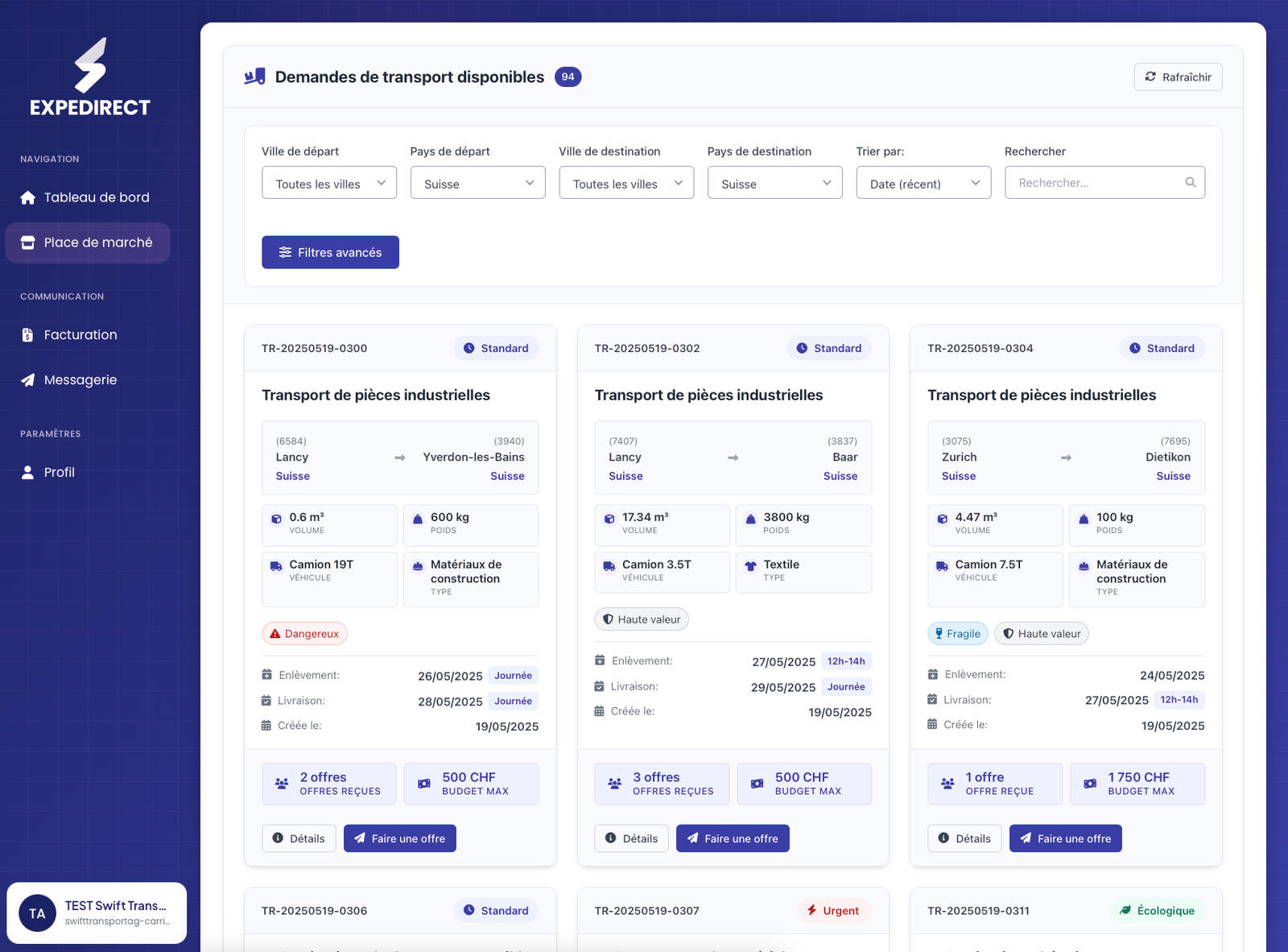Click the clock icon in TR-20250519-0300 Standard badge

point(469,348)
